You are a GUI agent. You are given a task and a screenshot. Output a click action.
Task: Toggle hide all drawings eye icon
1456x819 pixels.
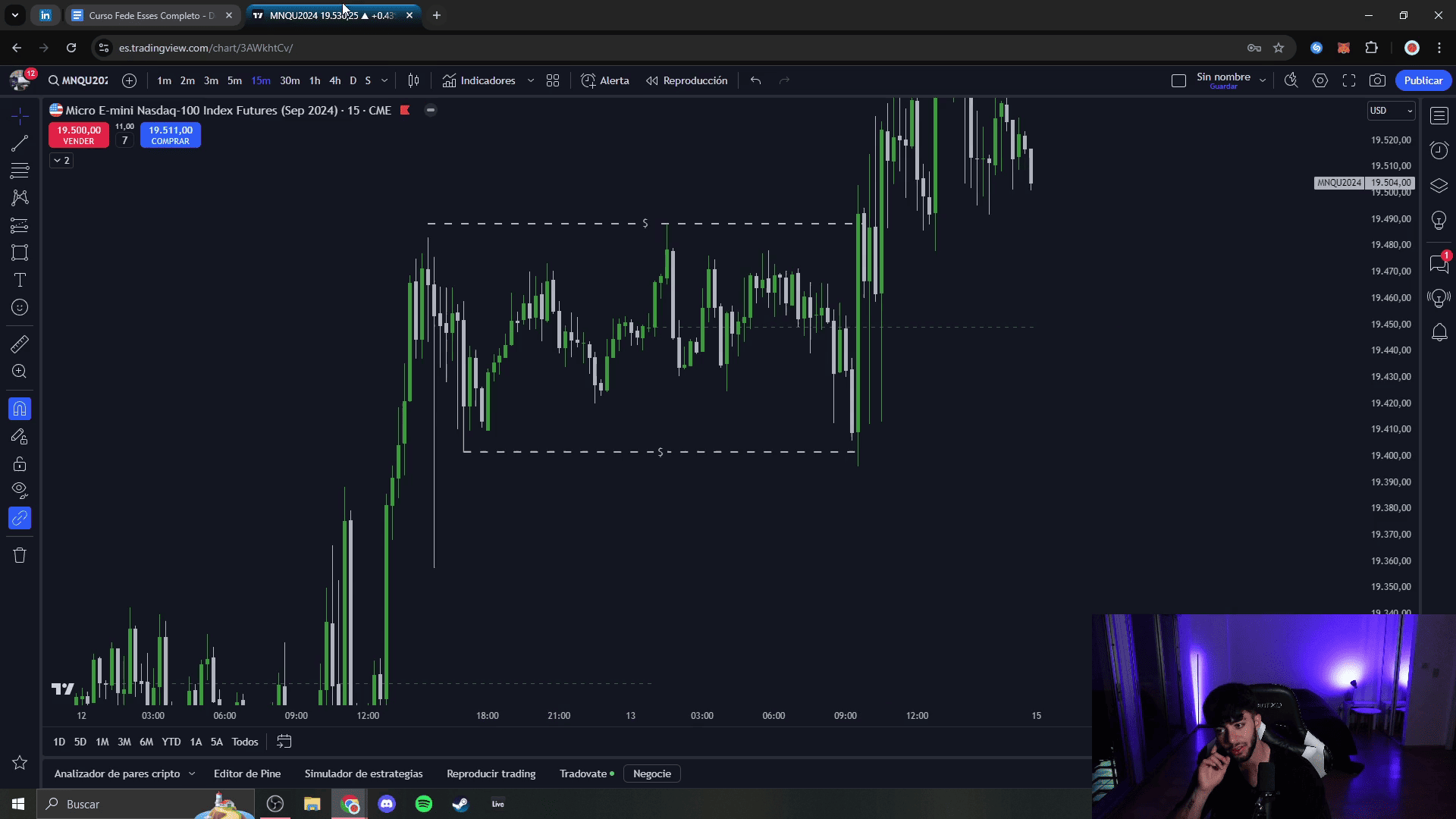pyautogui.click(x=20, y=489)
